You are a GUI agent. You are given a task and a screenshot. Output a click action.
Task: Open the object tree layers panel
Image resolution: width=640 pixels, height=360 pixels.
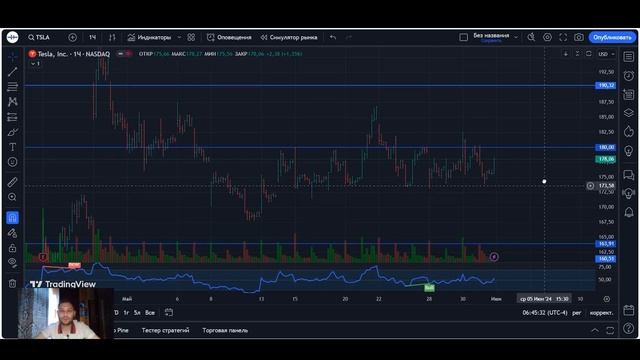pyautogui.click(x=629, y=113)
